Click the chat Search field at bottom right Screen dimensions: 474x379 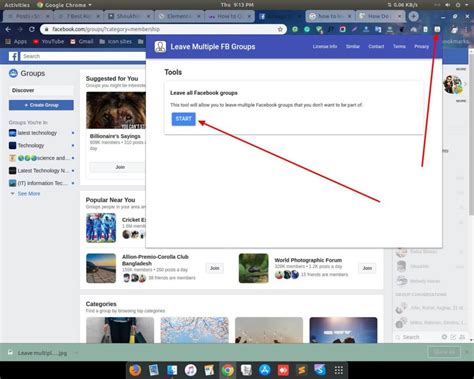[x=417, y=337]
